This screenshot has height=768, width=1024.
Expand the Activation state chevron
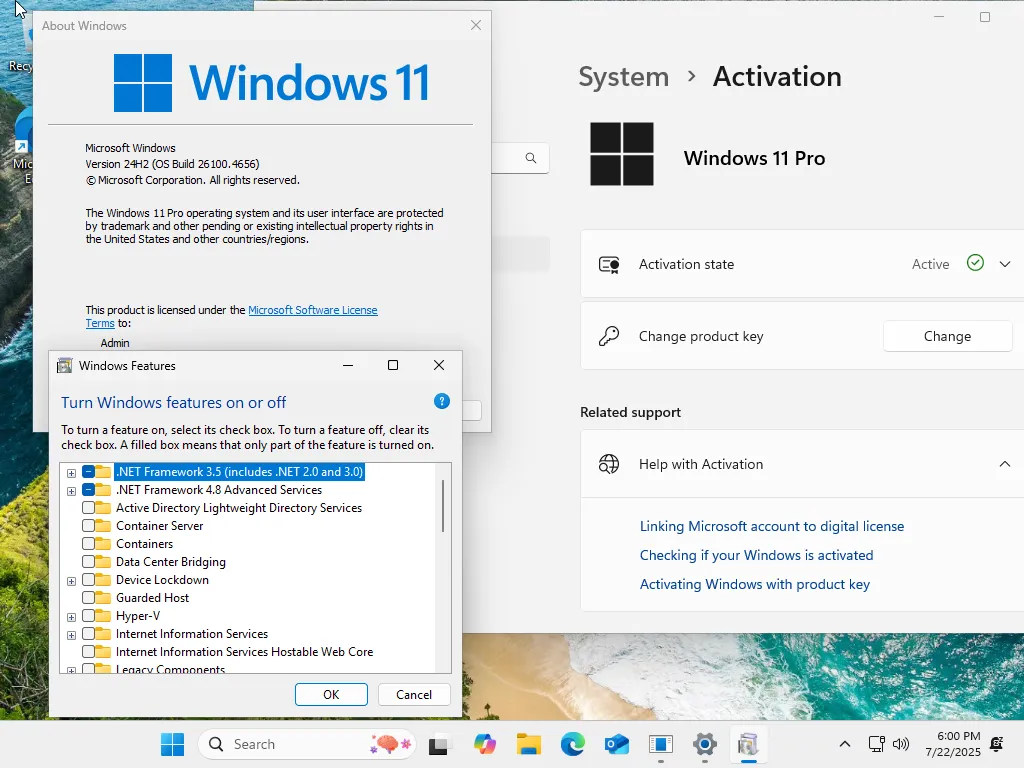[1004, 264]
